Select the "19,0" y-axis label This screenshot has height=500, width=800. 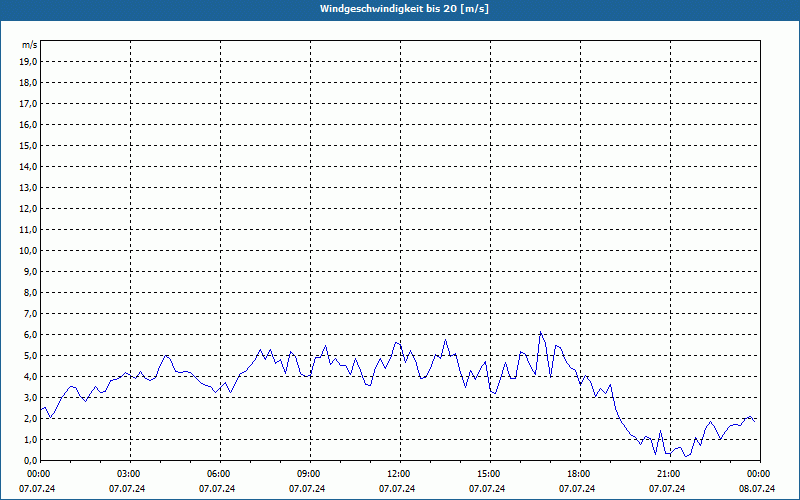pos(29,62)
